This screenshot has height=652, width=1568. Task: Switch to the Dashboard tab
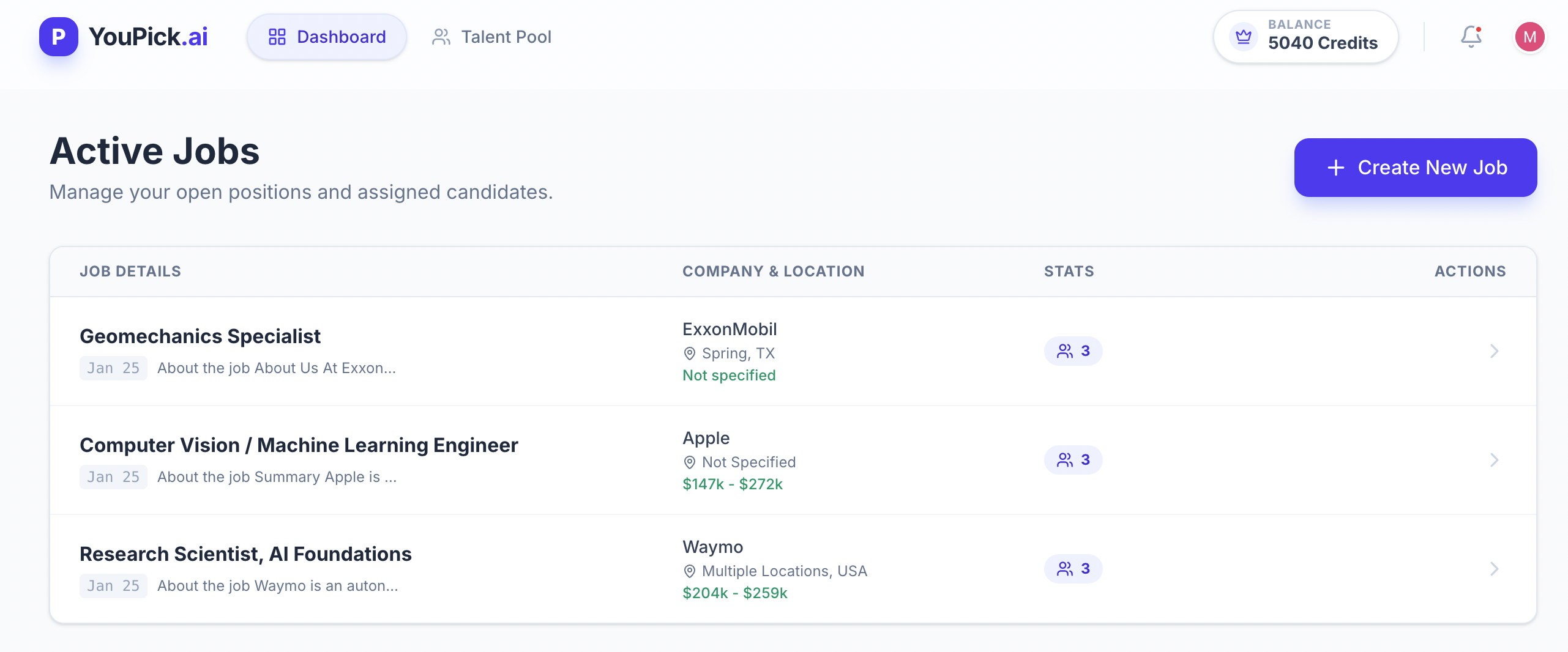click(x=327, y=37)
